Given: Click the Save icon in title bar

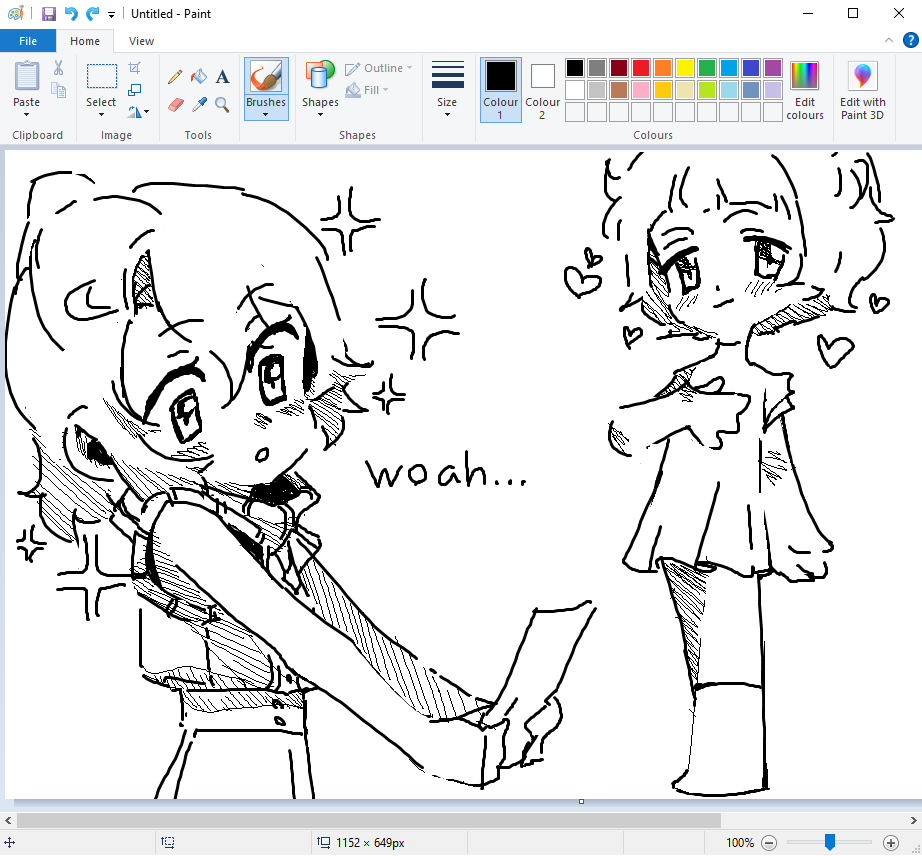Looking at the screenshot, I should (49, 14).
